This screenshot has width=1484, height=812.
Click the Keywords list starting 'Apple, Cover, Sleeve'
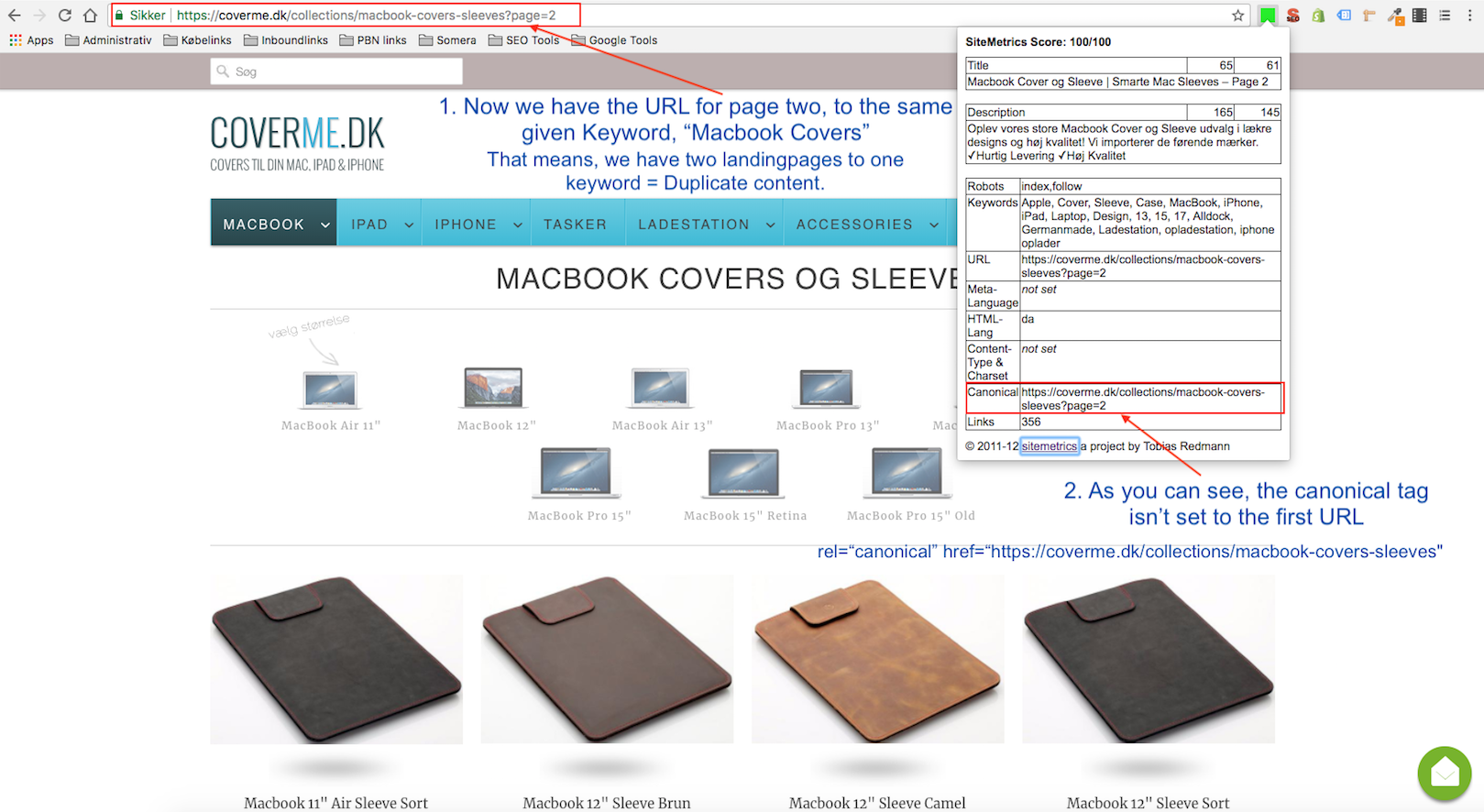pos(1148,223)
